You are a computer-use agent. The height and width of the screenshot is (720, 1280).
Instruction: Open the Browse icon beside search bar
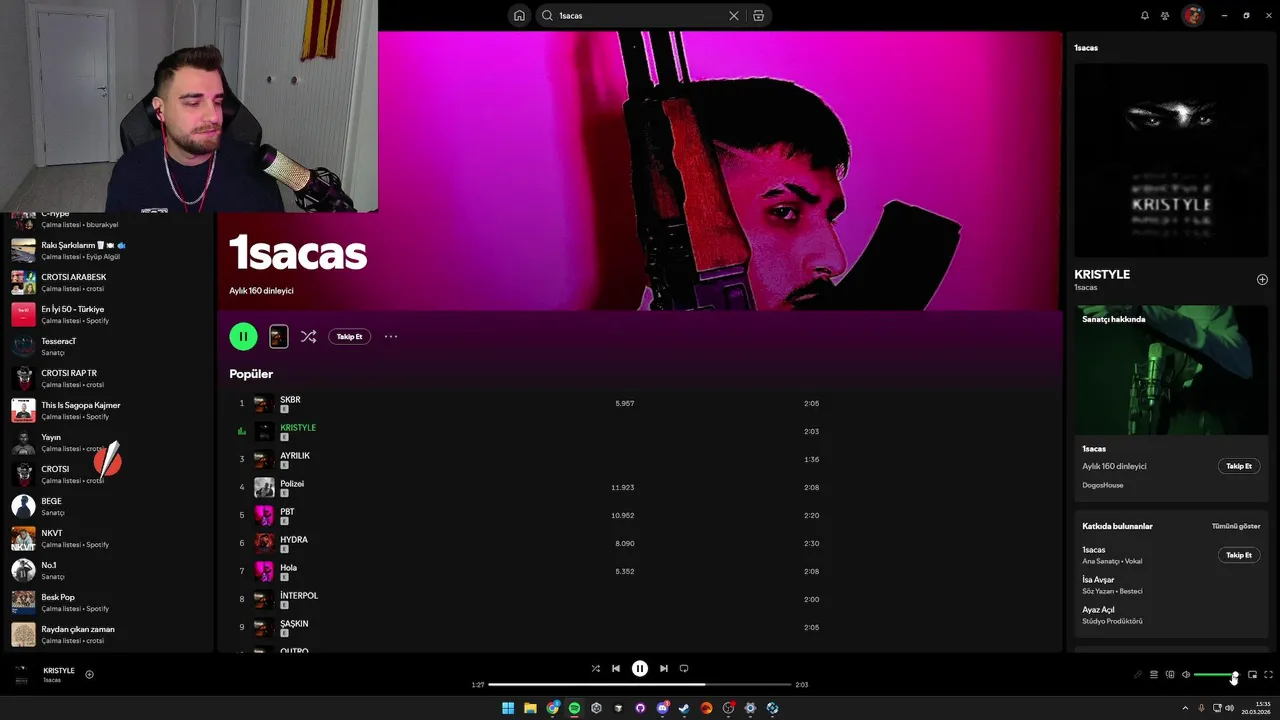coord(758,15)
